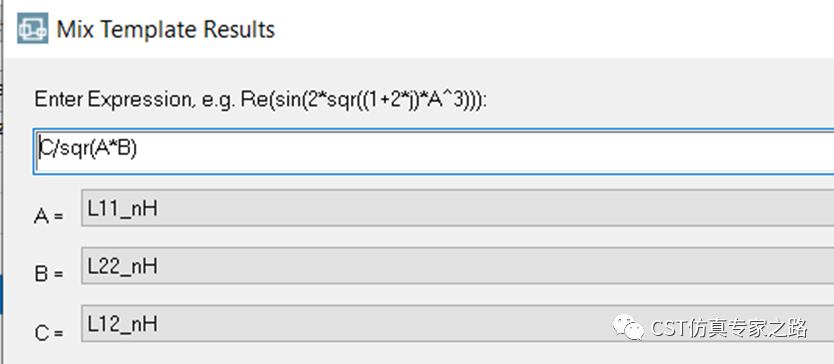Click the "B =" label
This screenshot has height=364, width=834.
tap(49, 275)
